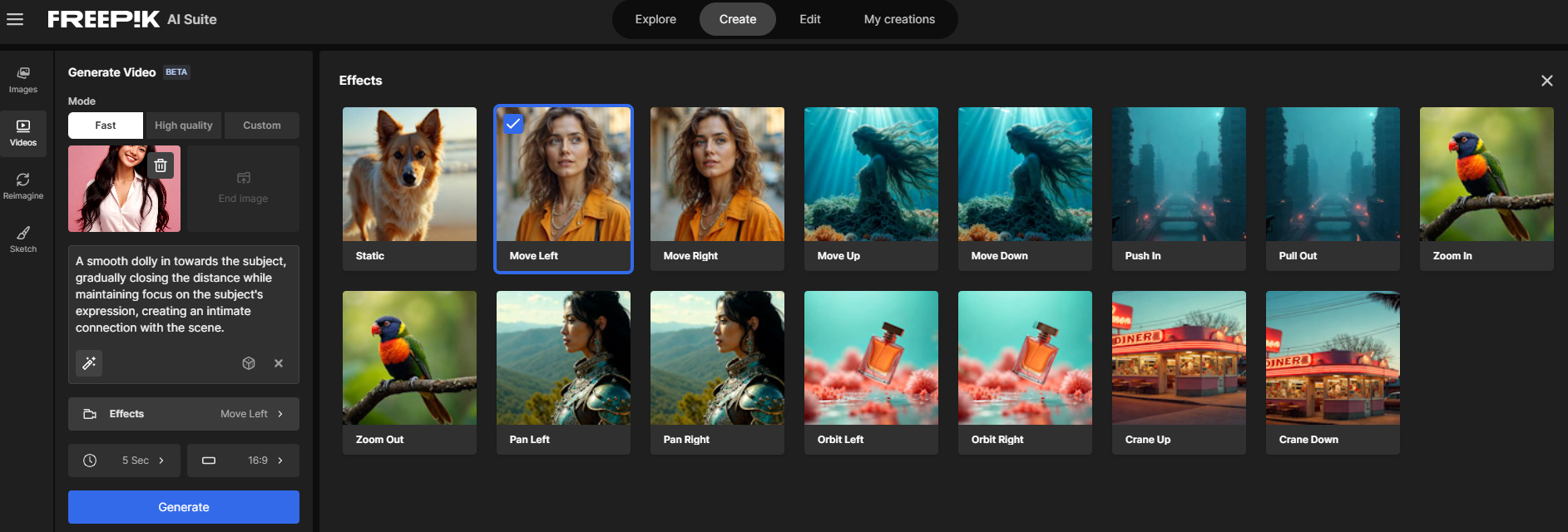Select the Reimagine sidebar tool
Viewport: 1568px width, 532px height.
pyautogui.click(x=23, y=186)
